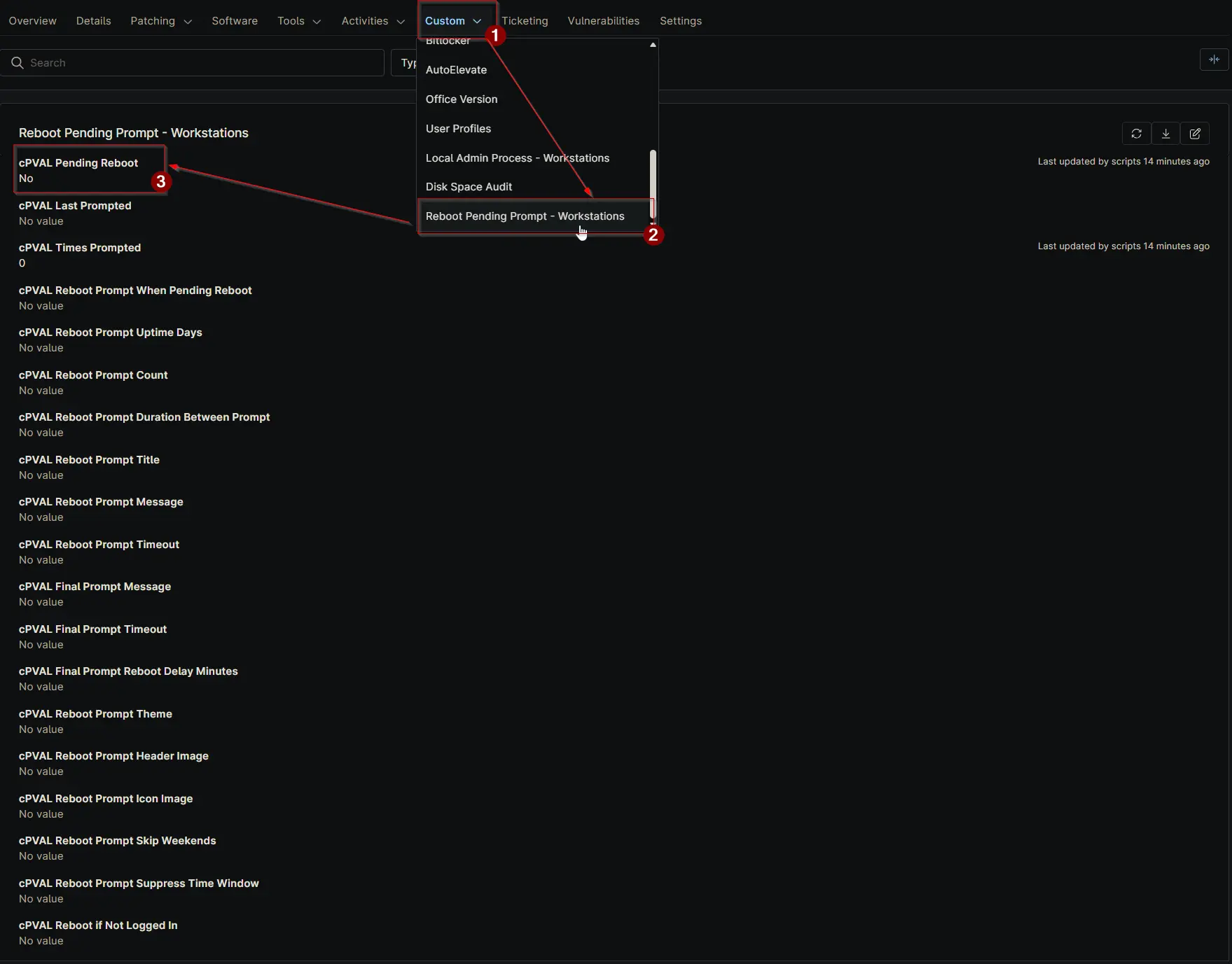
Task: Go to the Software tab
Action: tap(235, 21)
